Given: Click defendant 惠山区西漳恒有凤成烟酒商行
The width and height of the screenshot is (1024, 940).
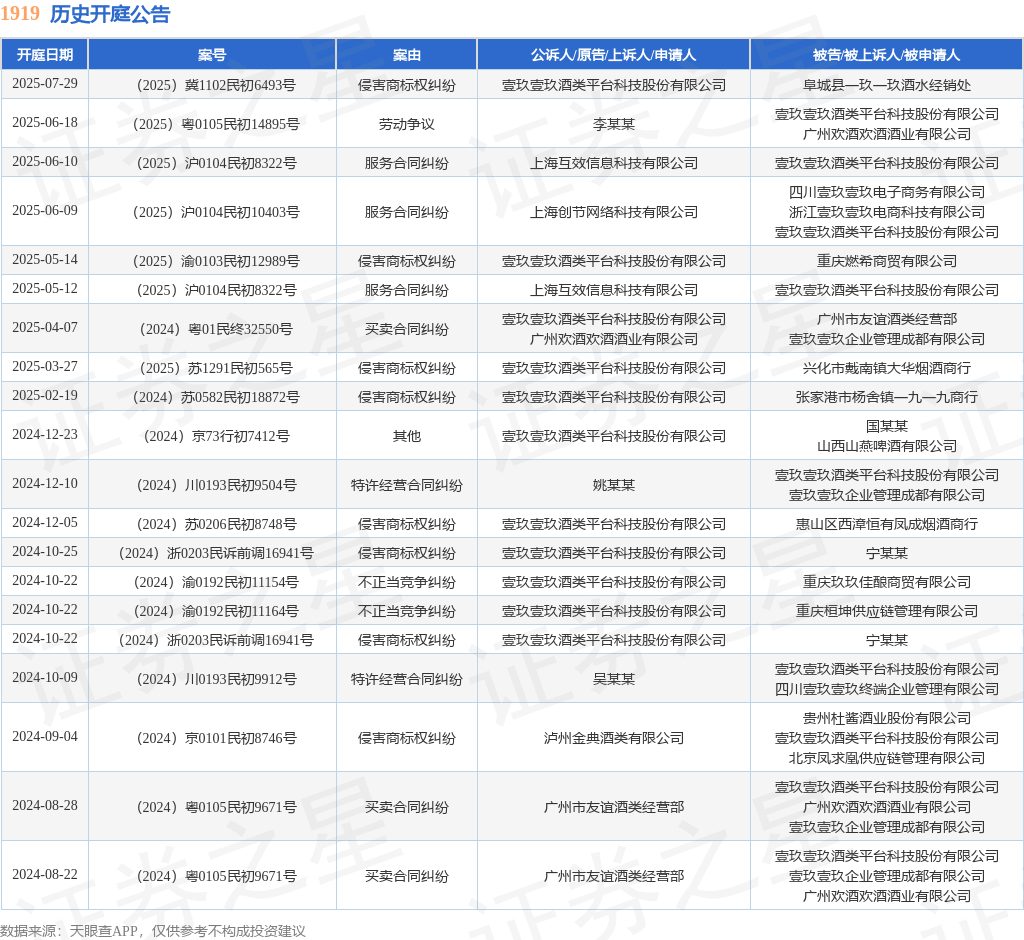Looking at the screenshot, I should point(886,524).
